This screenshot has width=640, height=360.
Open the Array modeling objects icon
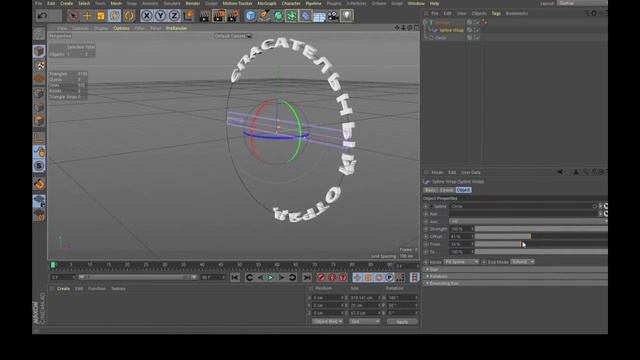click(x=292, y=16)
